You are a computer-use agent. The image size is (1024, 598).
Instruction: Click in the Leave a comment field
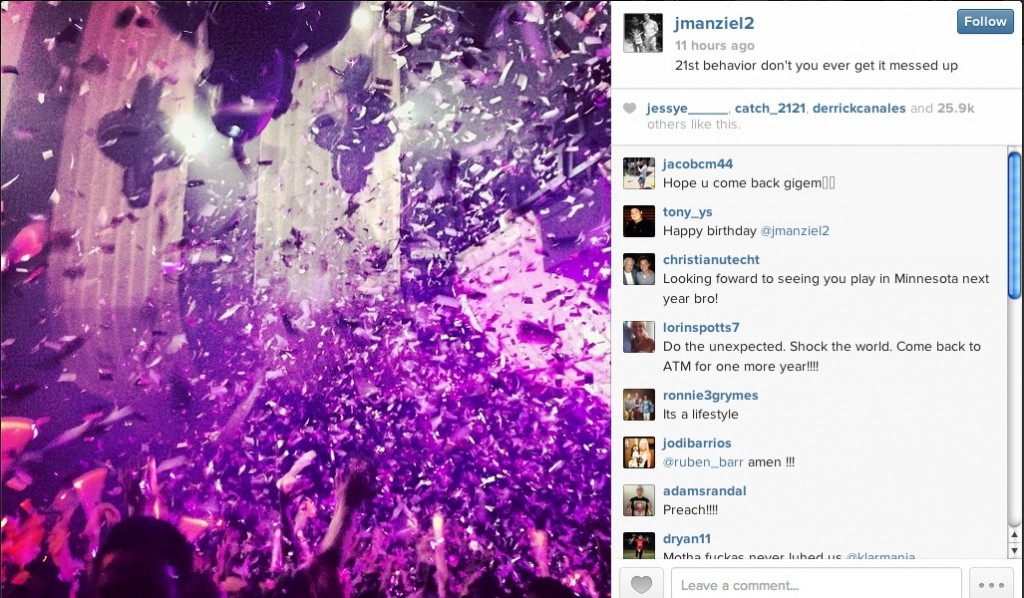coord(816,584)
